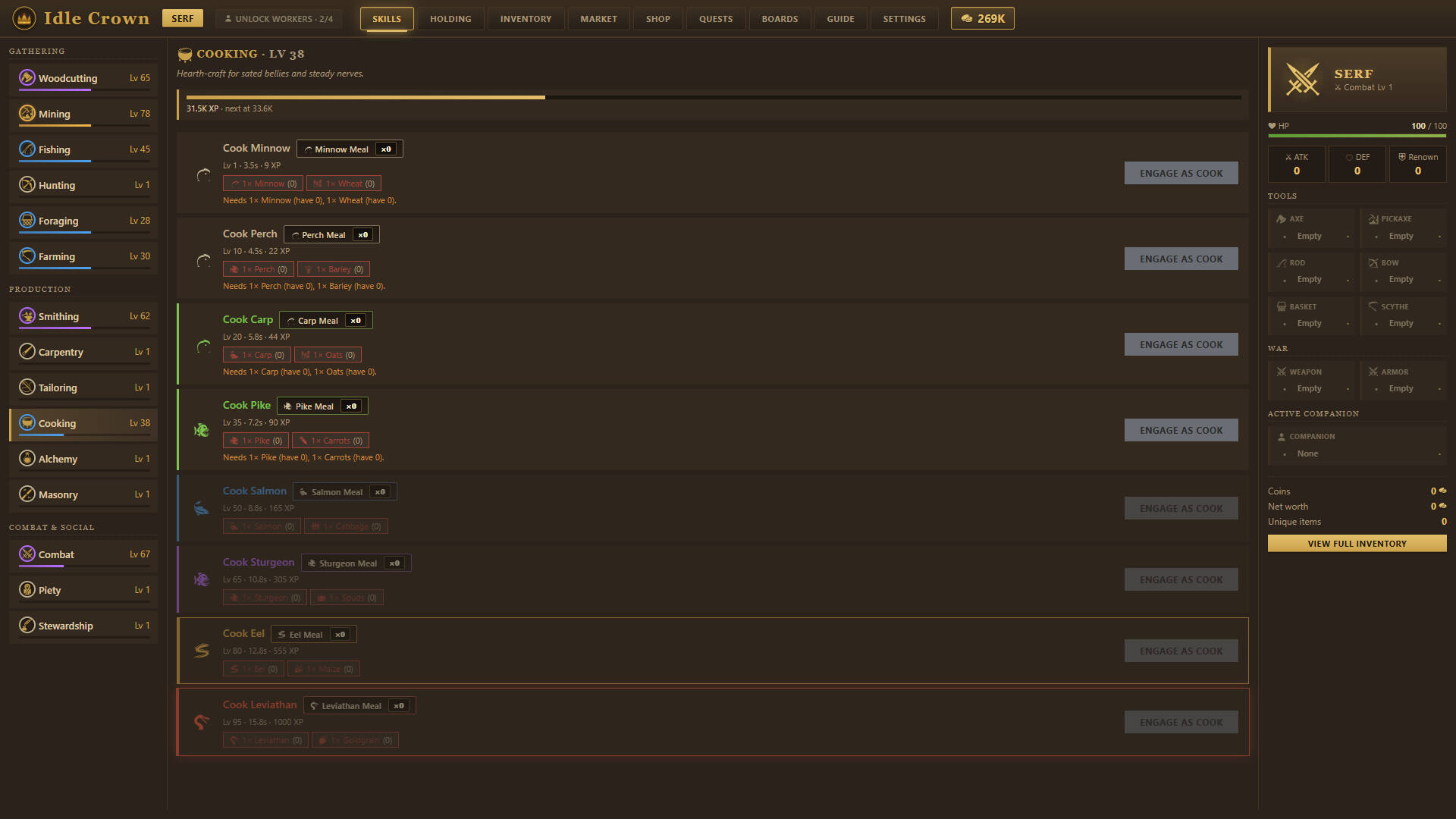This screenshot has height=819, width=1456.
Task: Open the Weapon equipment slot
Action: (x=1312, y=380)
